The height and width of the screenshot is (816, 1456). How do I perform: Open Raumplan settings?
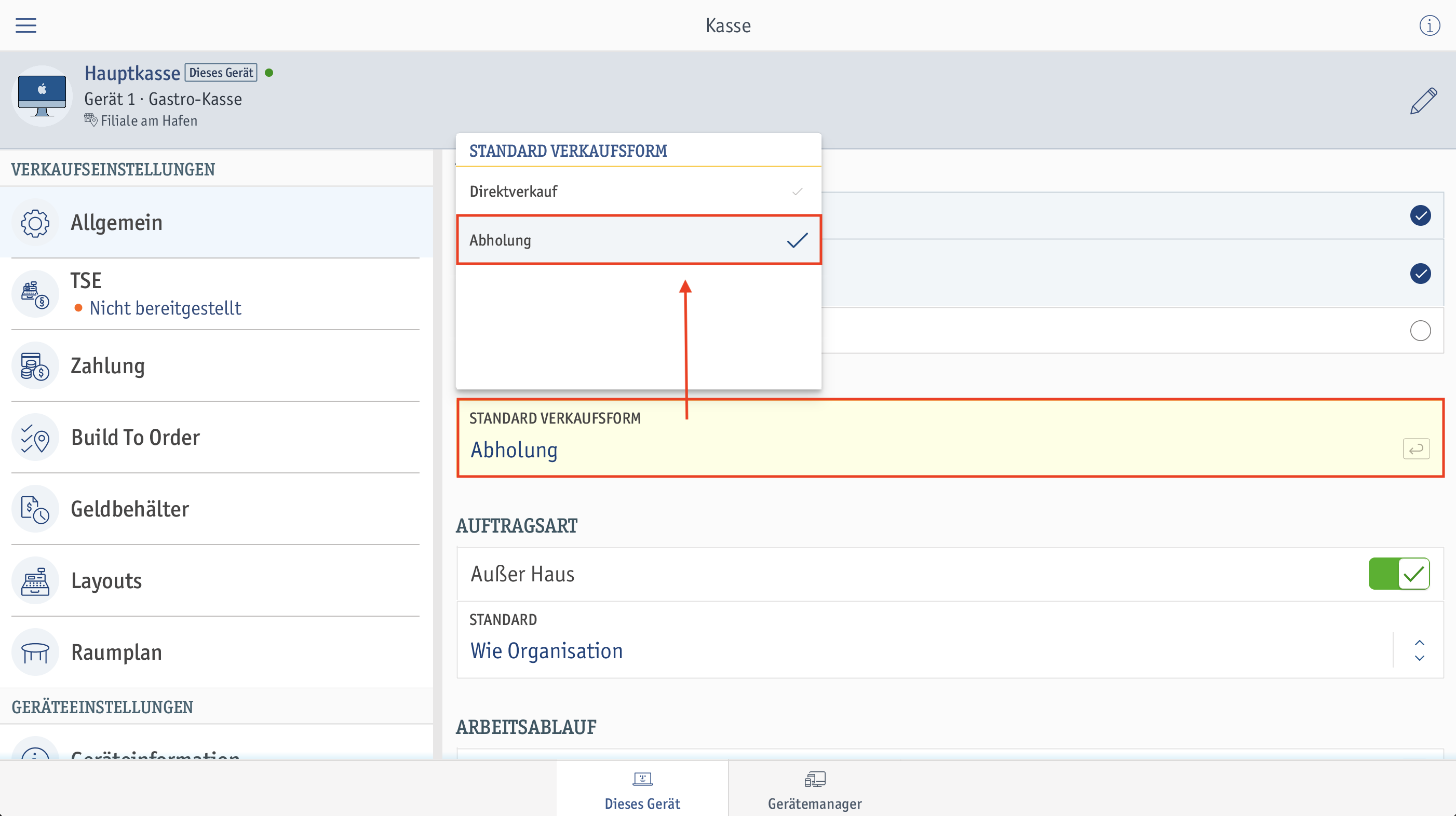(x=217, y=653)
